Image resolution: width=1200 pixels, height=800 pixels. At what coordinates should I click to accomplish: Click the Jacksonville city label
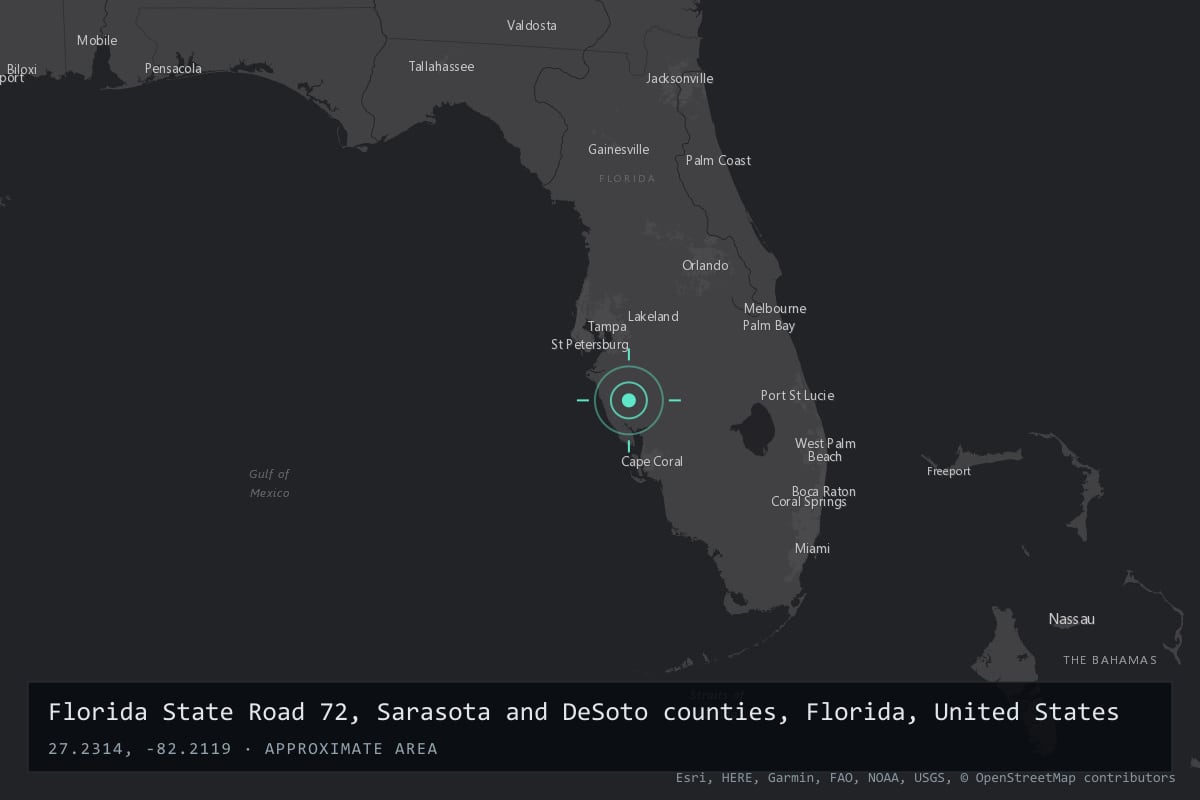pyautogui.click(x=680, y=78)
